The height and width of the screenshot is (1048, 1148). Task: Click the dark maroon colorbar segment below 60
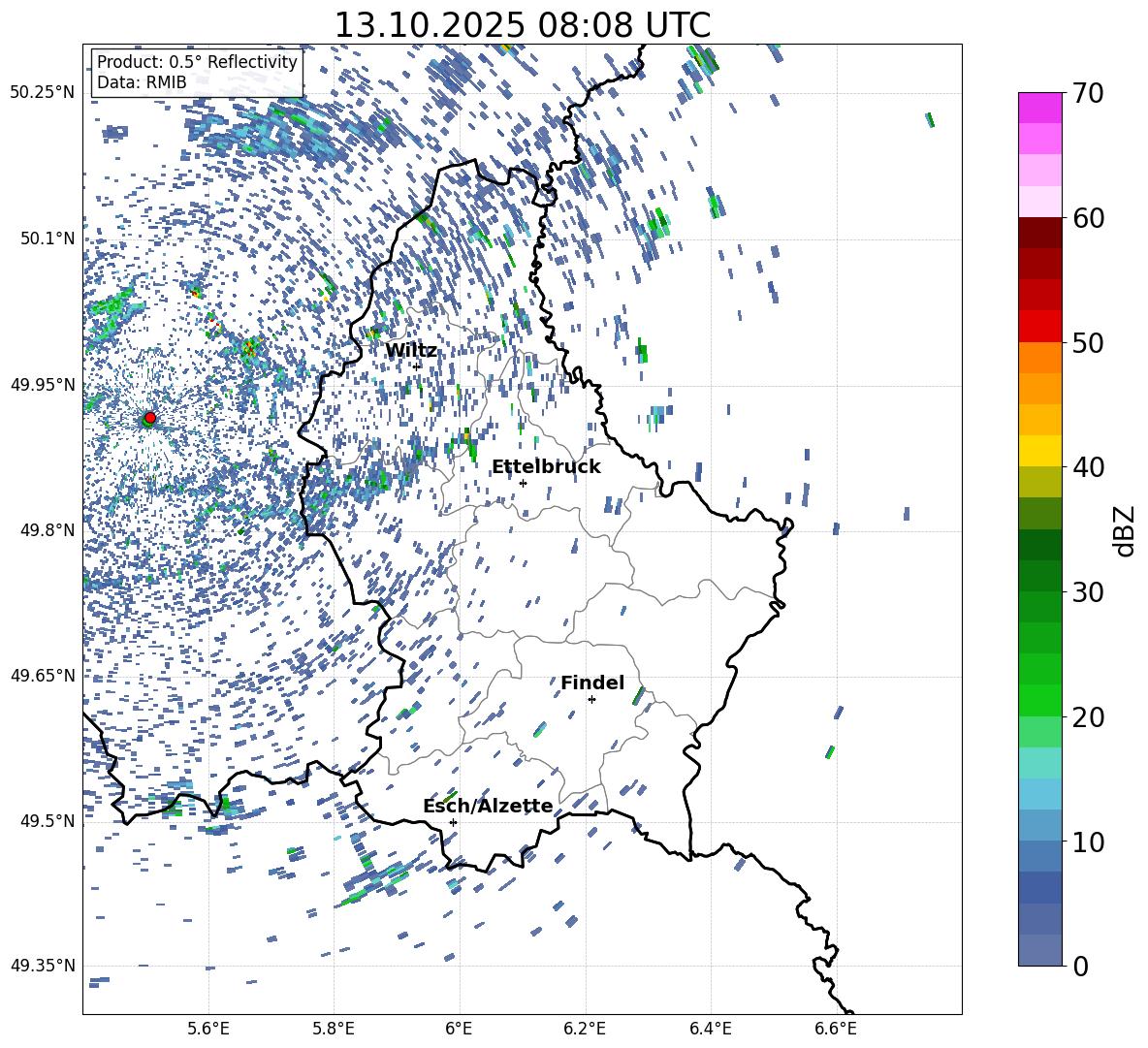tap(1039, 233)
